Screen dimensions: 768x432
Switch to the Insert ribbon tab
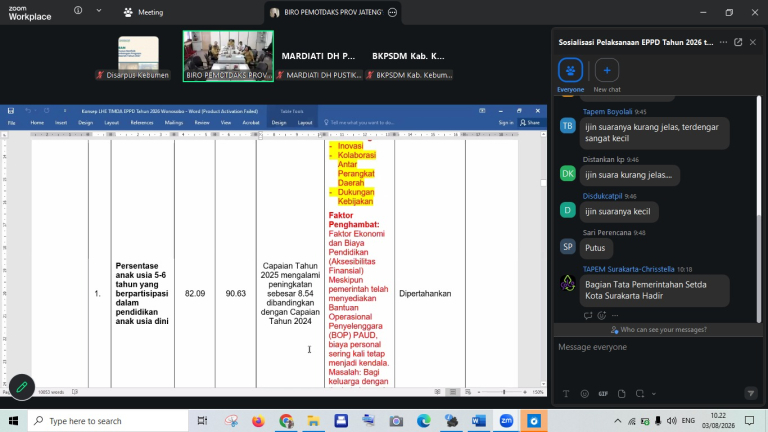pos(61,122)
